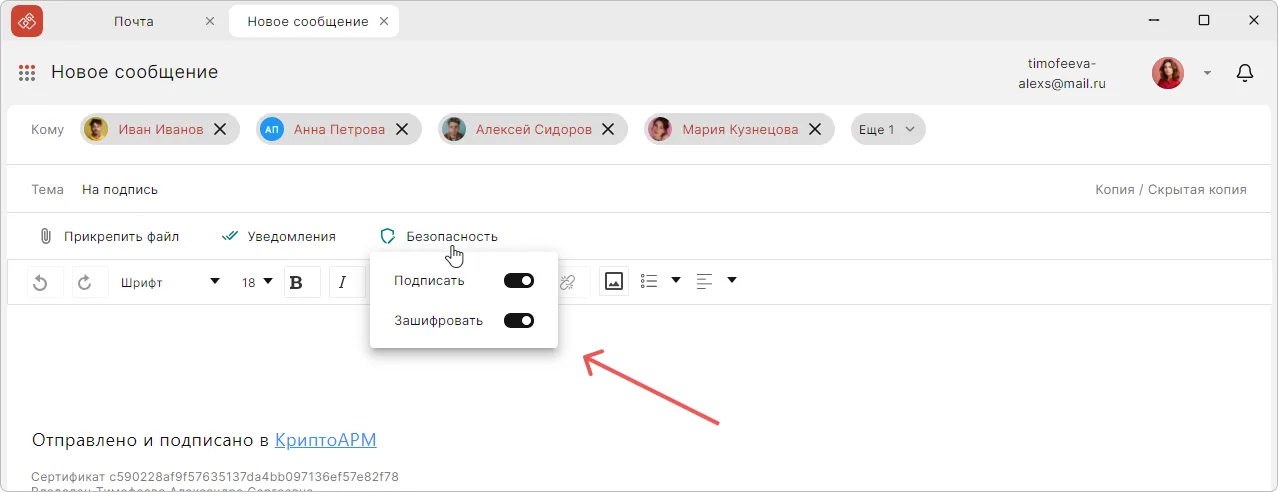Open the font size 18 dropdown
The height and width of the screenshot is (492, 1278).
click(257, 282)
